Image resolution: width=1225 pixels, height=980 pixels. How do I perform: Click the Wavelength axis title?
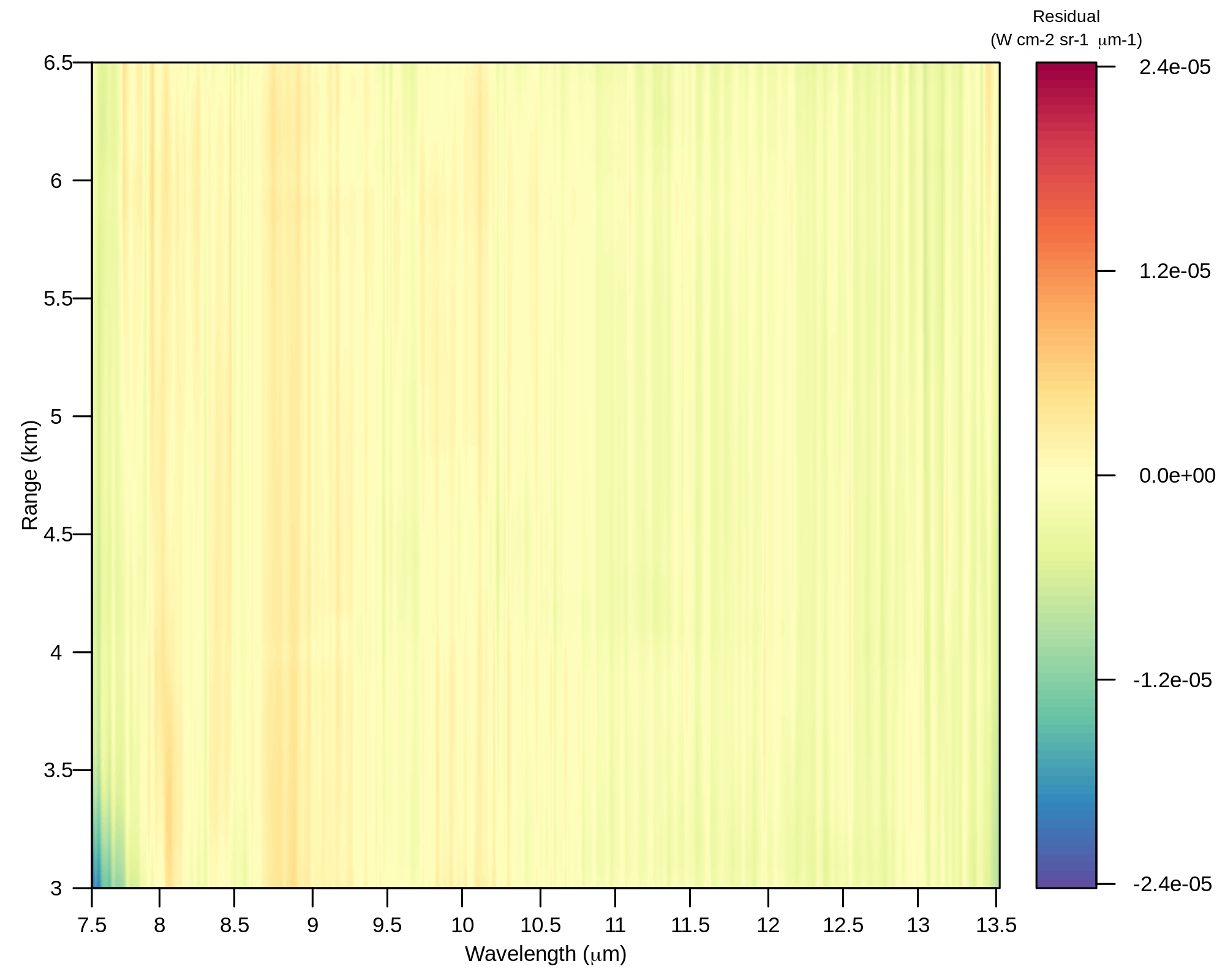[x=545, y=954]
